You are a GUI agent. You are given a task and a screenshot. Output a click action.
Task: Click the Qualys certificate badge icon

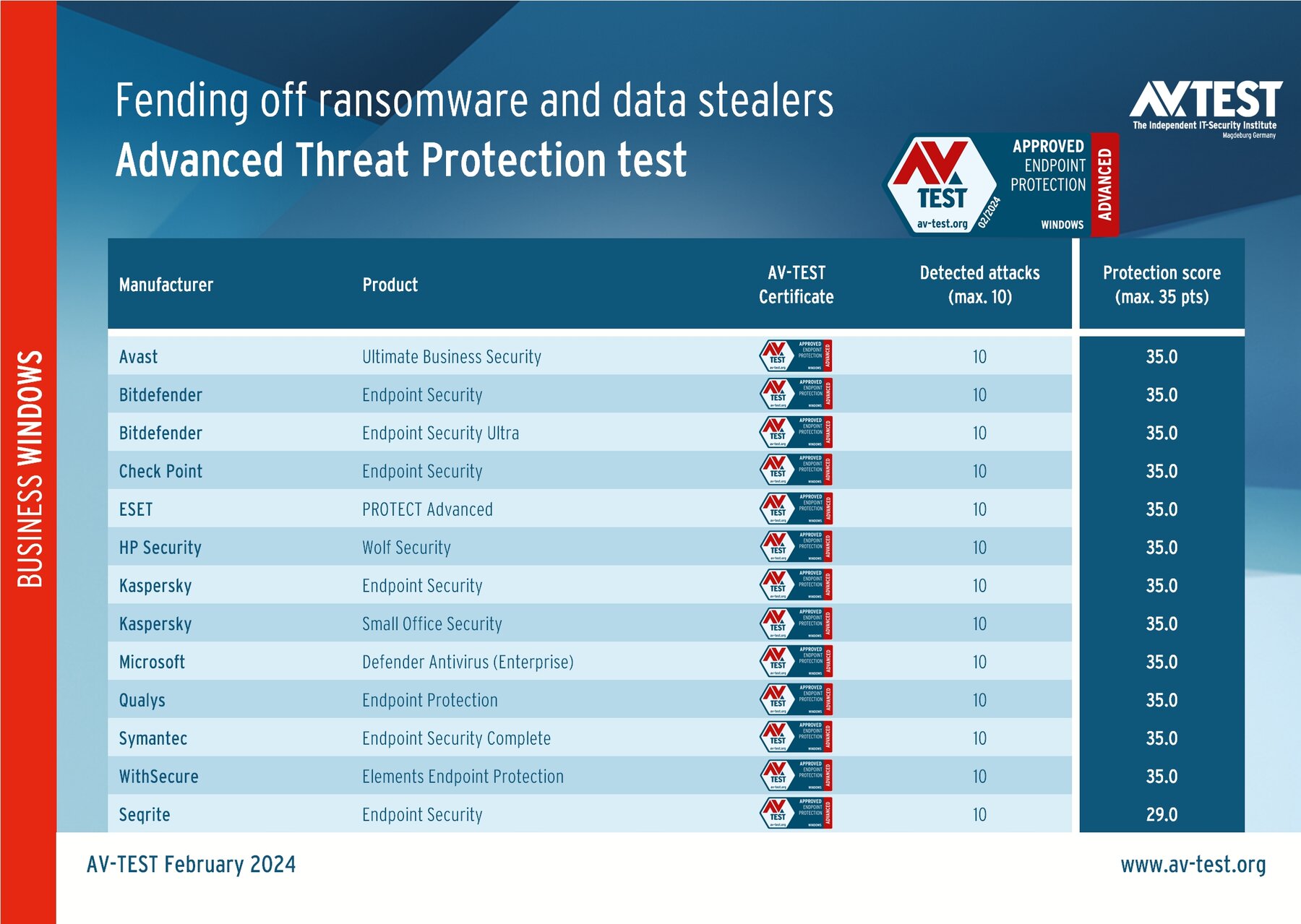pyautogui.click(x=795, y=699)
